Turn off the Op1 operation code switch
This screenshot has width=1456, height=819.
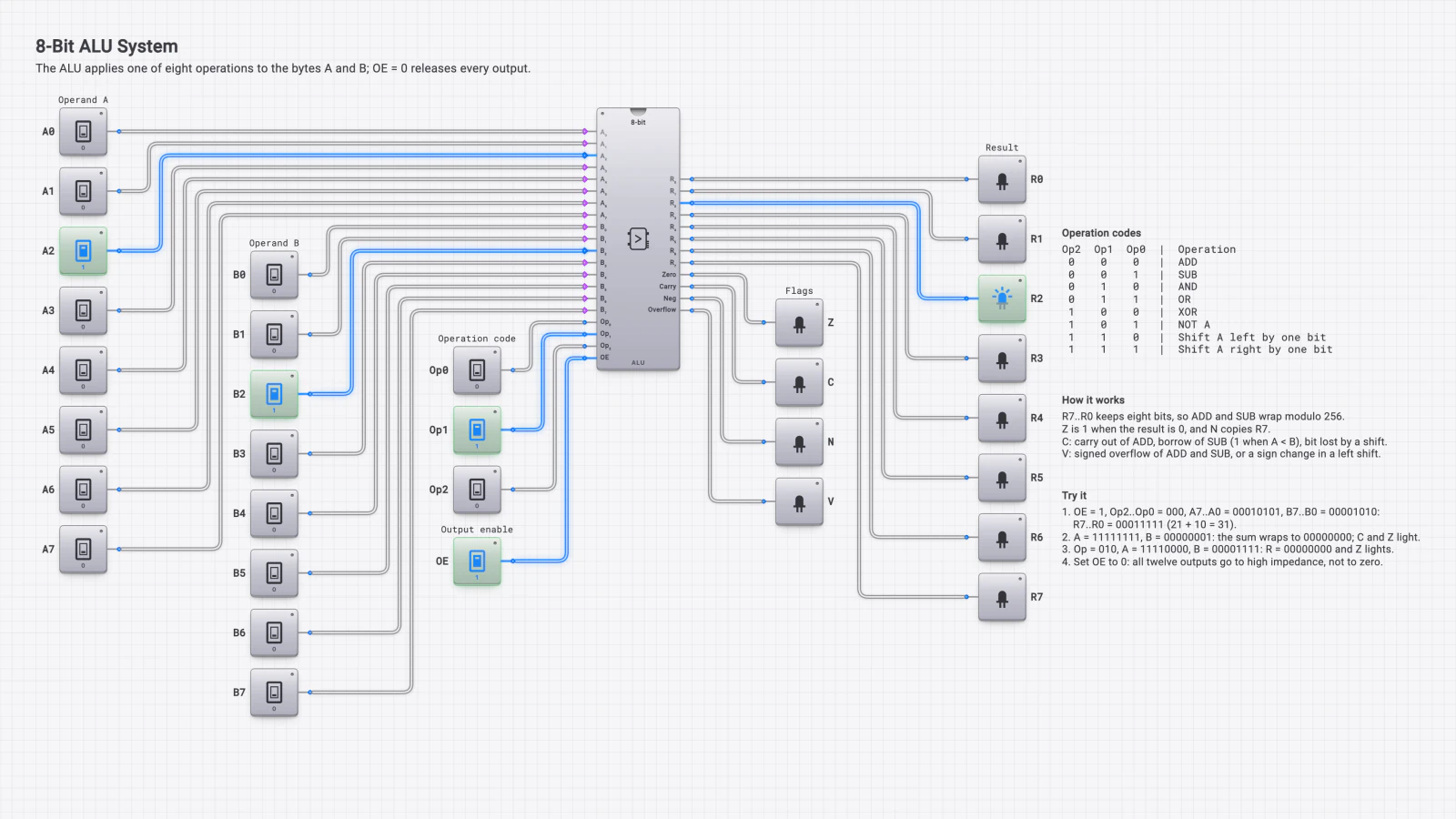pos(477,430)
